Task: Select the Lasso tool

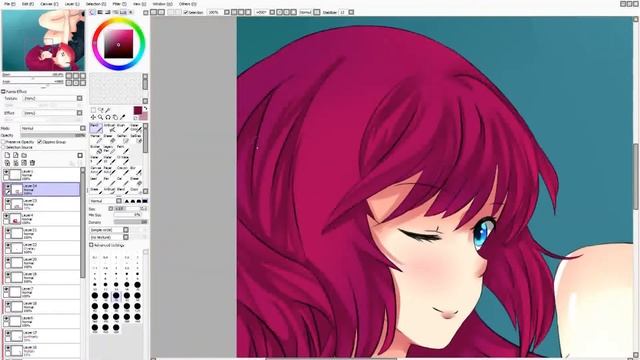Action: (101, 110)
